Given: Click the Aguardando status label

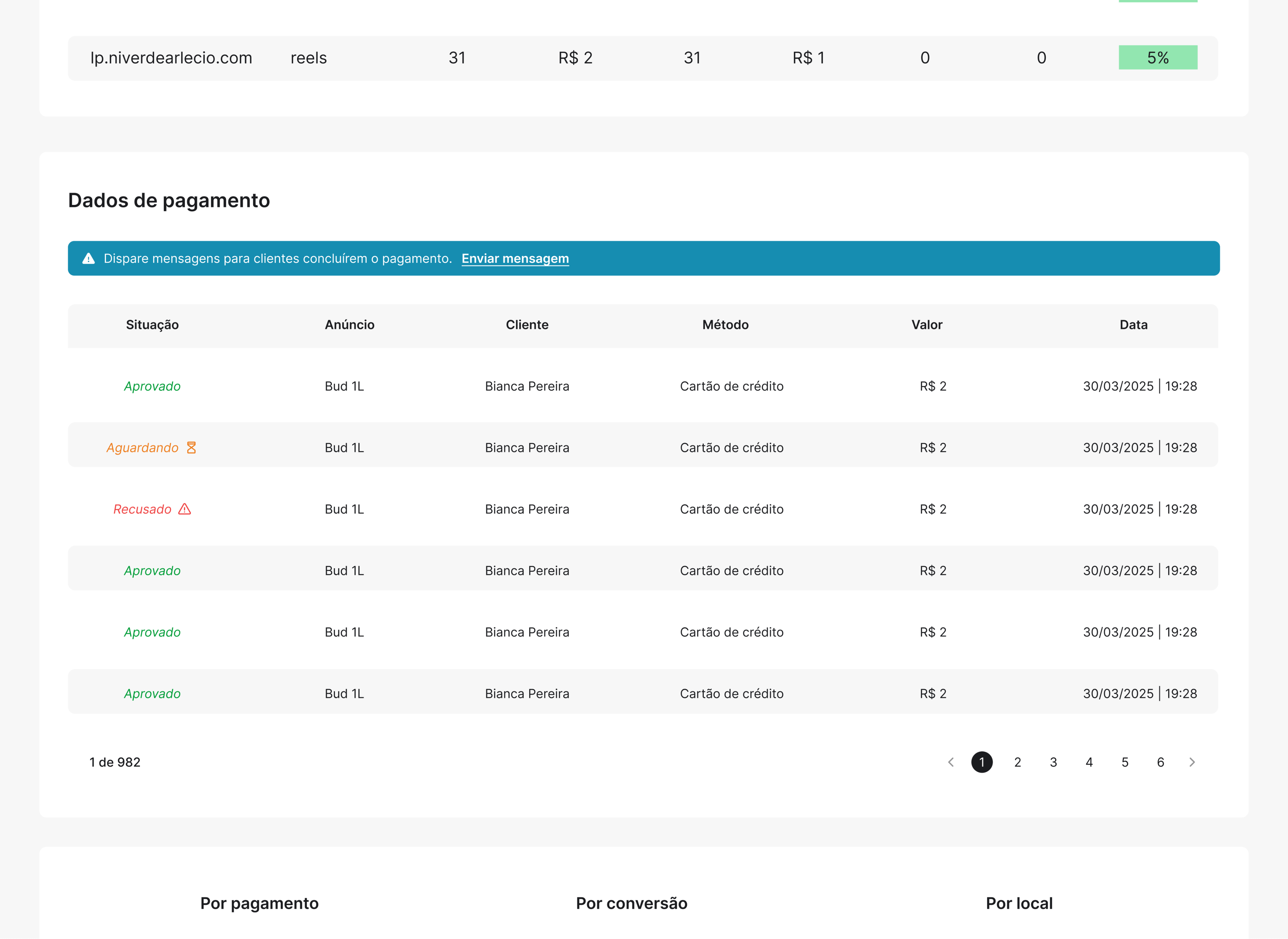Looking at the screenshot, I should point(143,448).
